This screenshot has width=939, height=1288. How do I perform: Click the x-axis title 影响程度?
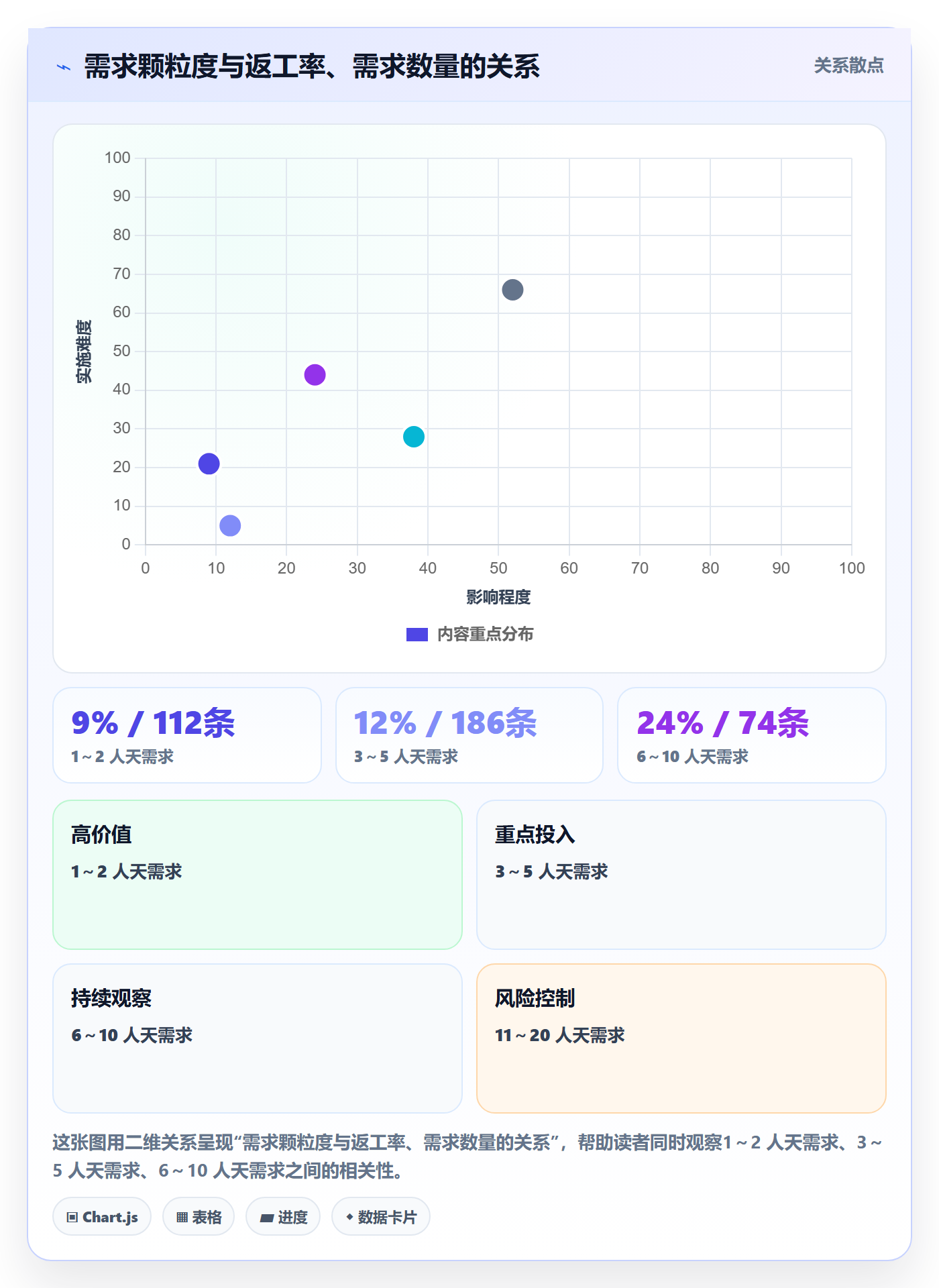[498, 597]
